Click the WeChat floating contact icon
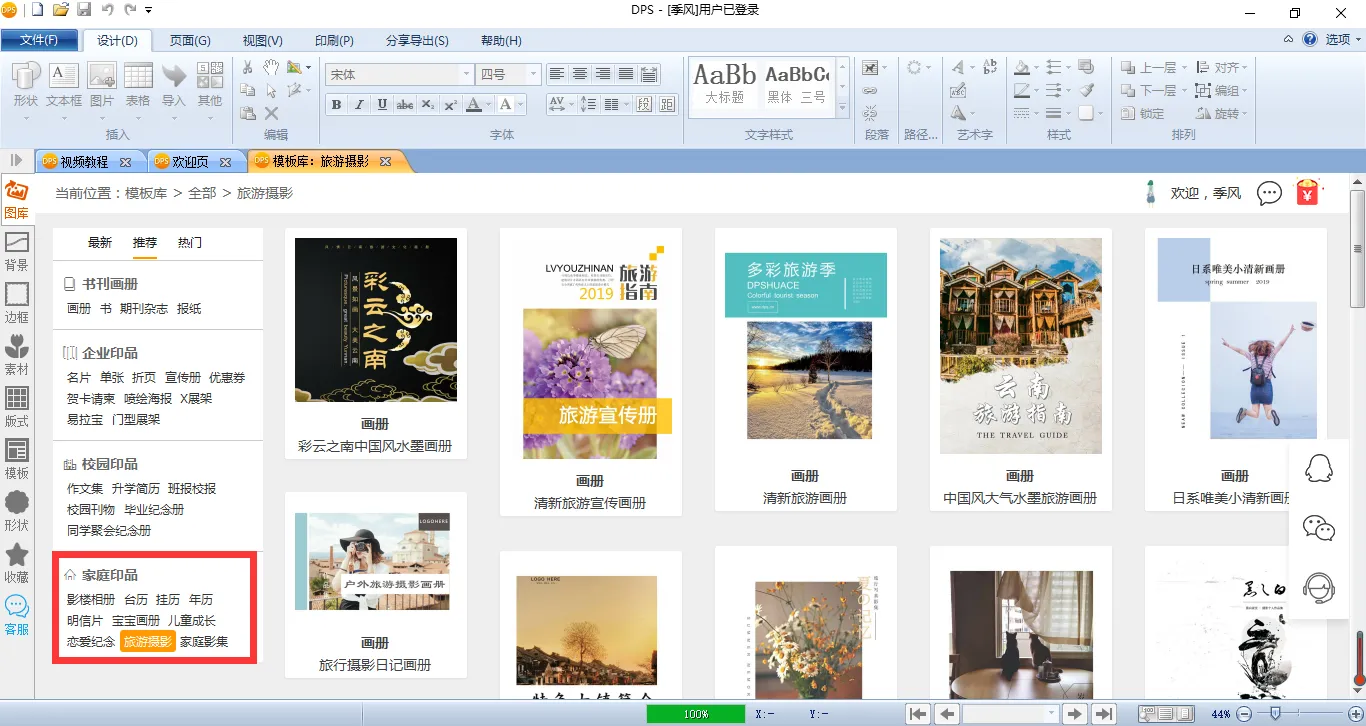The width and height of the screenshot is (1366, 726). 1319,527
